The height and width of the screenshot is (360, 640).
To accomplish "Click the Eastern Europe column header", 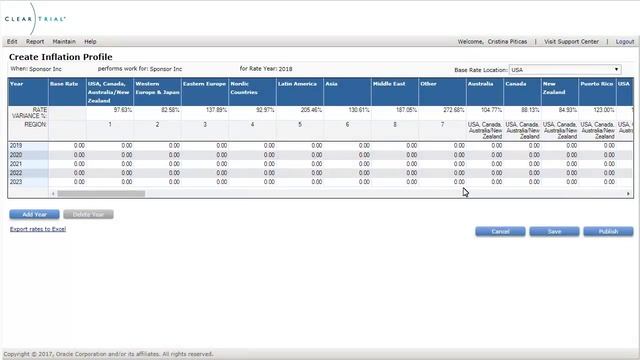I will (205, 92).
